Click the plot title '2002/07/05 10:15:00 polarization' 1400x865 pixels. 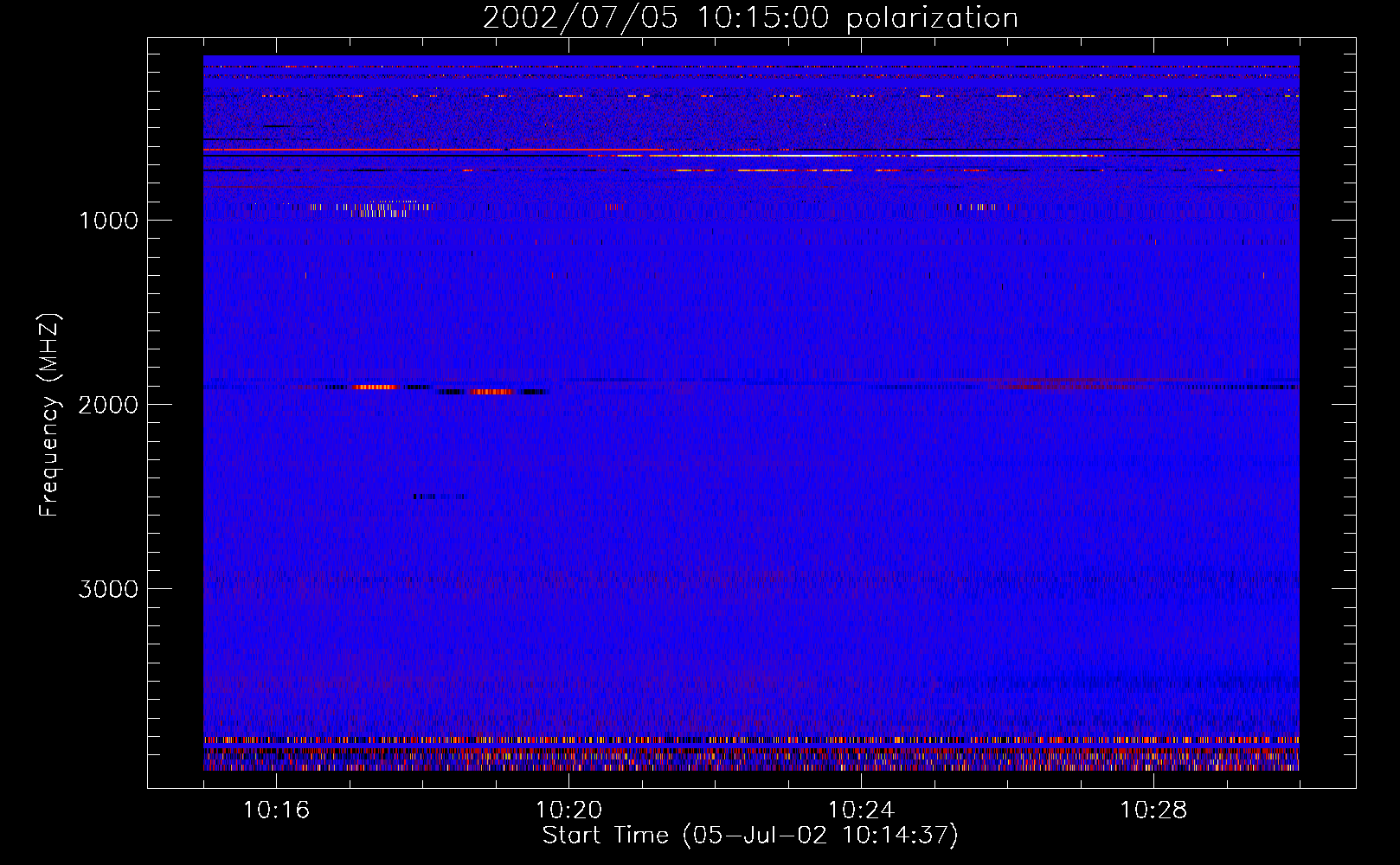click(750, 17)
